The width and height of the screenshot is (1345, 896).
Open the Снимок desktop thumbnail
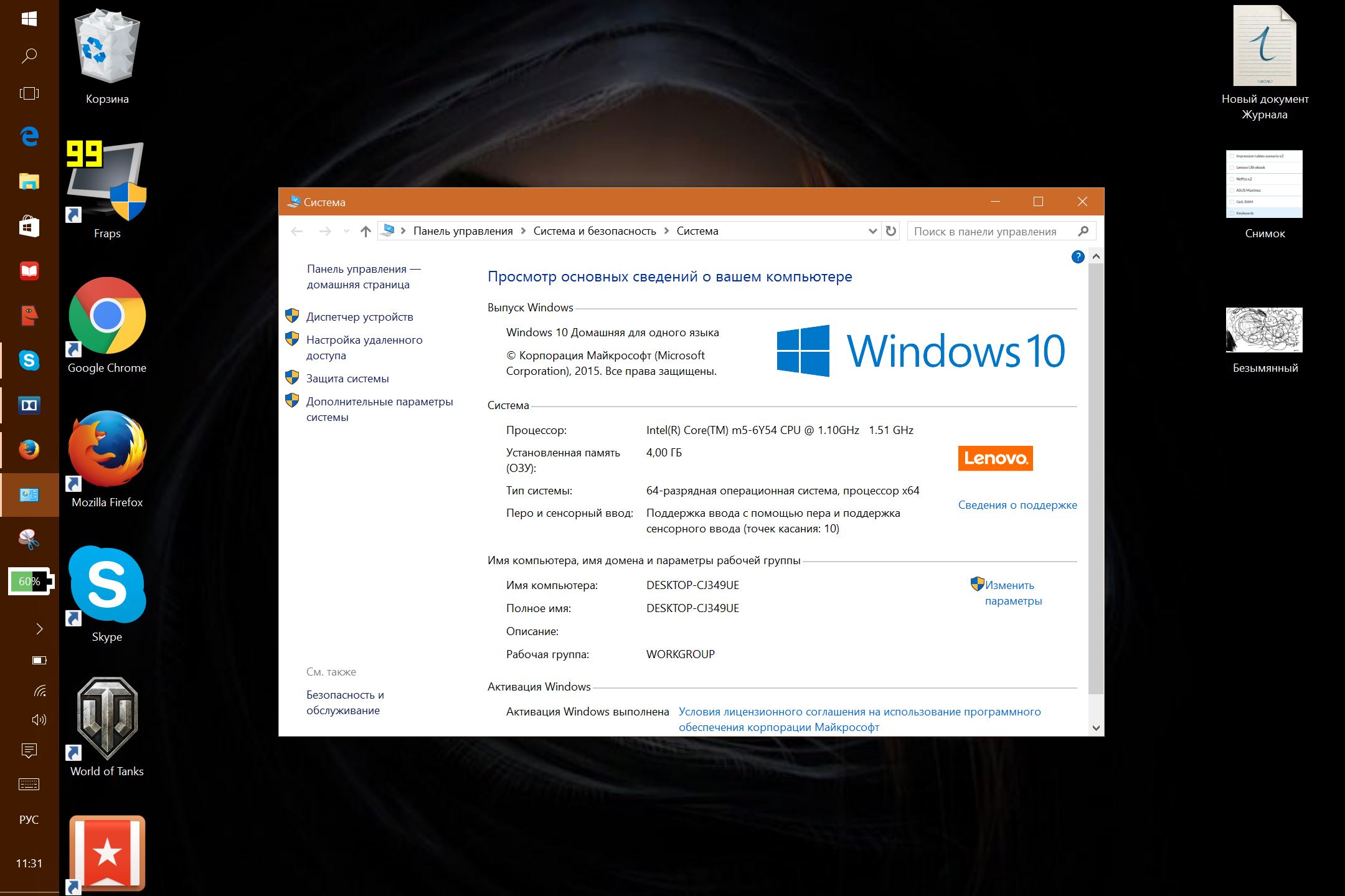[1265, 195]
